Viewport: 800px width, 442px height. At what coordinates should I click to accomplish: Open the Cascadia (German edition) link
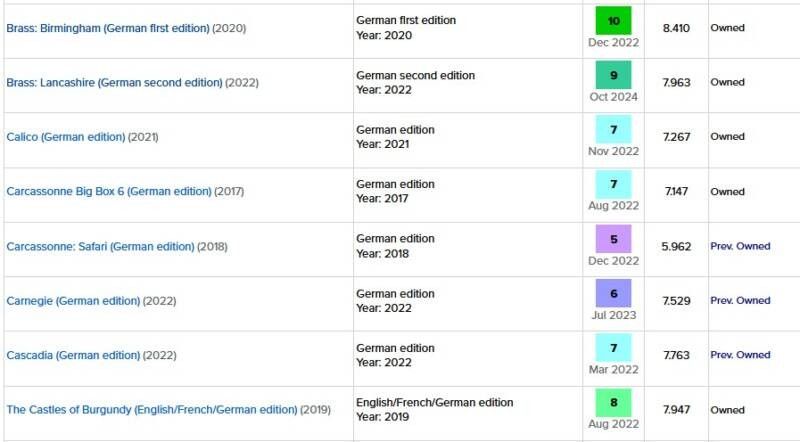(73, 355)
